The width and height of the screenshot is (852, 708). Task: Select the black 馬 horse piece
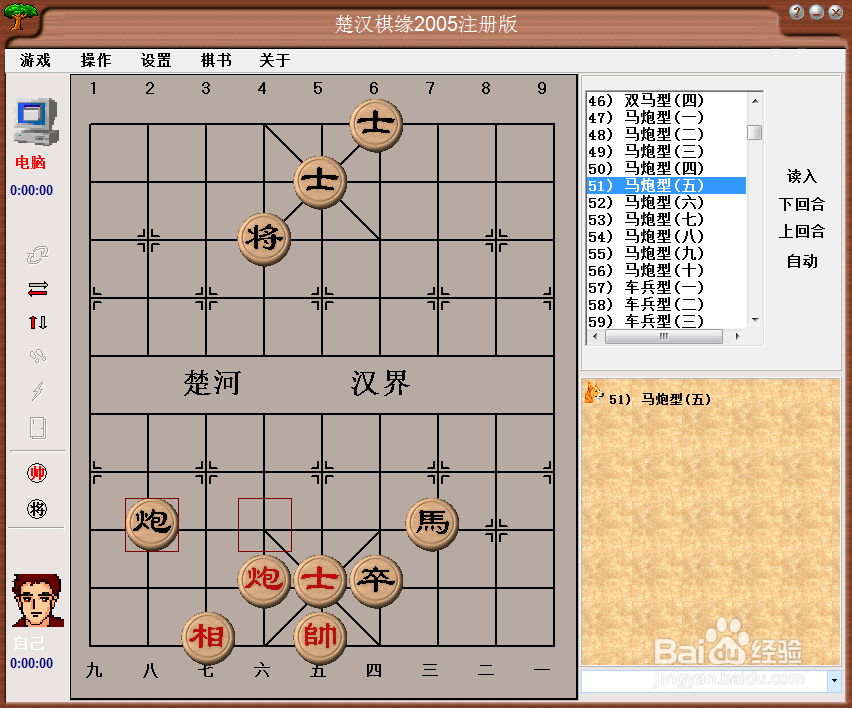tap(433, 524)
